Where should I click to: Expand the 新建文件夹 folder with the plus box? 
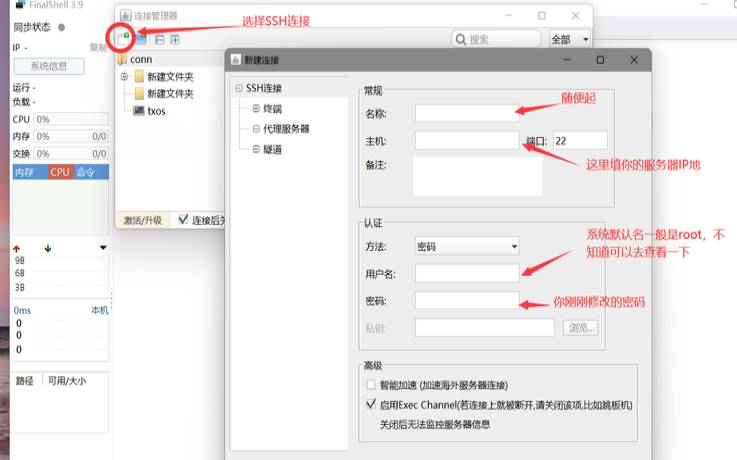(125, 76)
